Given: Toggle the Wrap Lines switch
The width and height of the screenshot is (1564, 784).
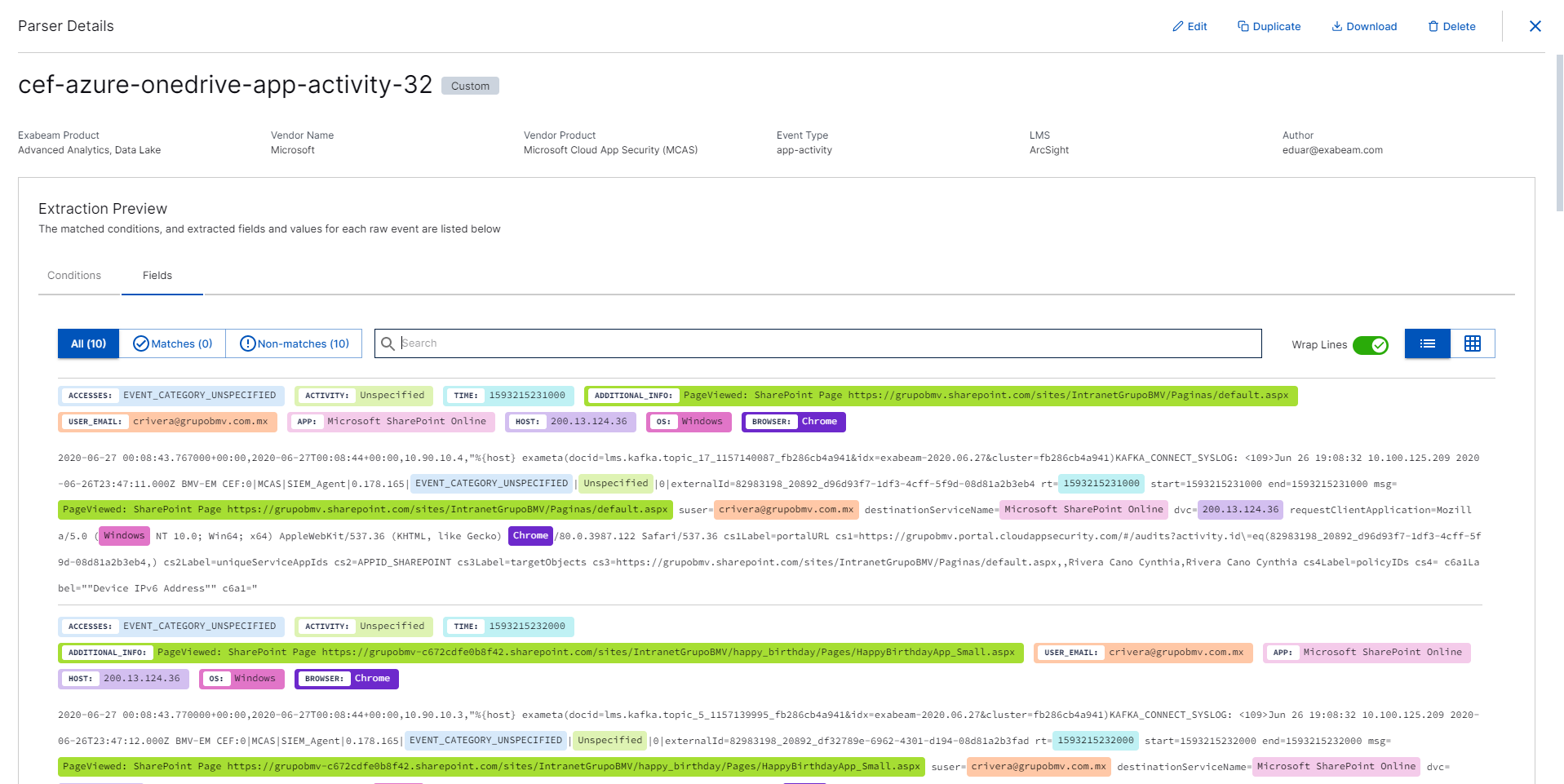Looking at the screenshot, I should (1371, 345).
